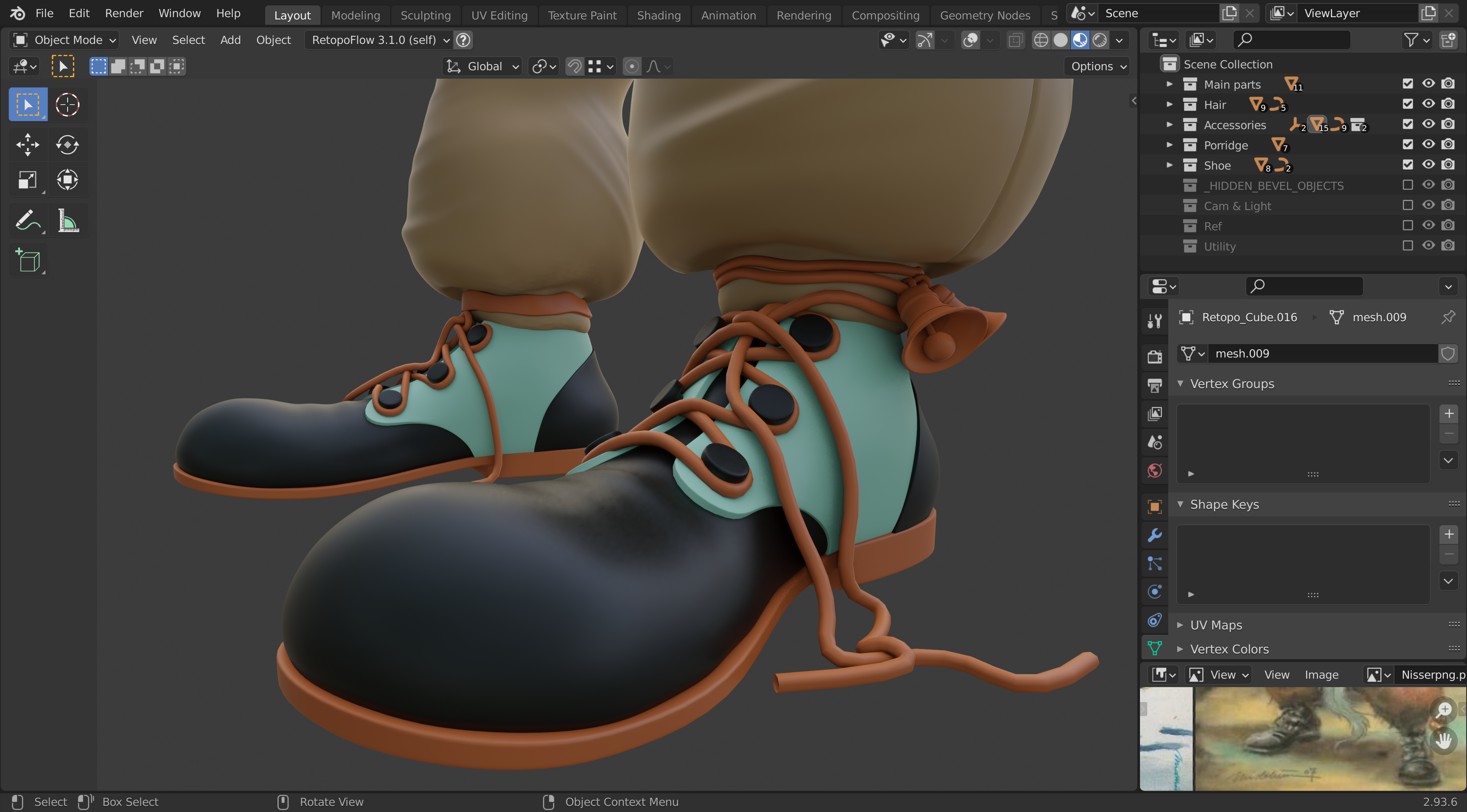
Task: Click the mesh.009 name field
Action: (x=1321, y=353)
